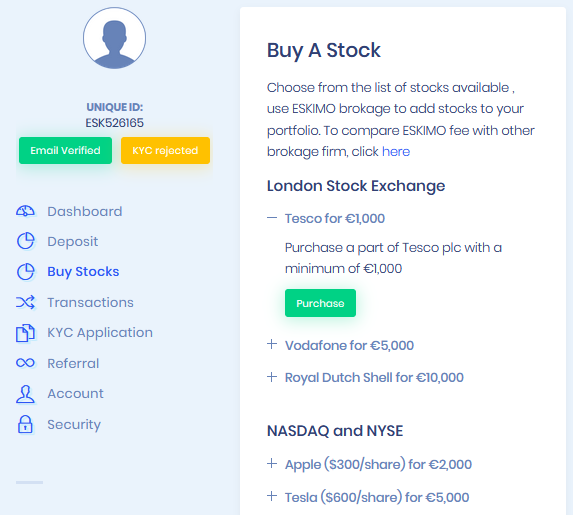
Task: Go to Referral in the sidebar
Action: 73,363
